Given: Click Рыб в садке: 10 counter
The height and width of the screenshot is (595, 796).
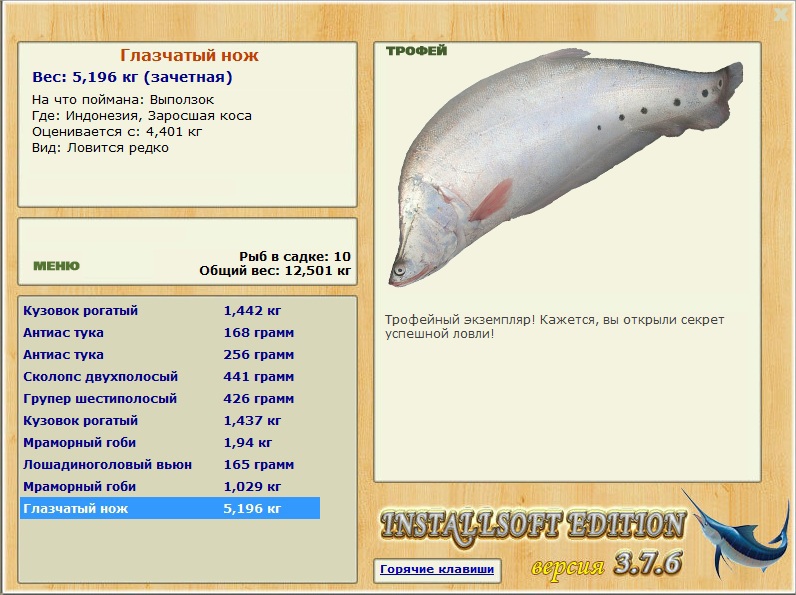Looking at the screenshot, I should (295, 256).
